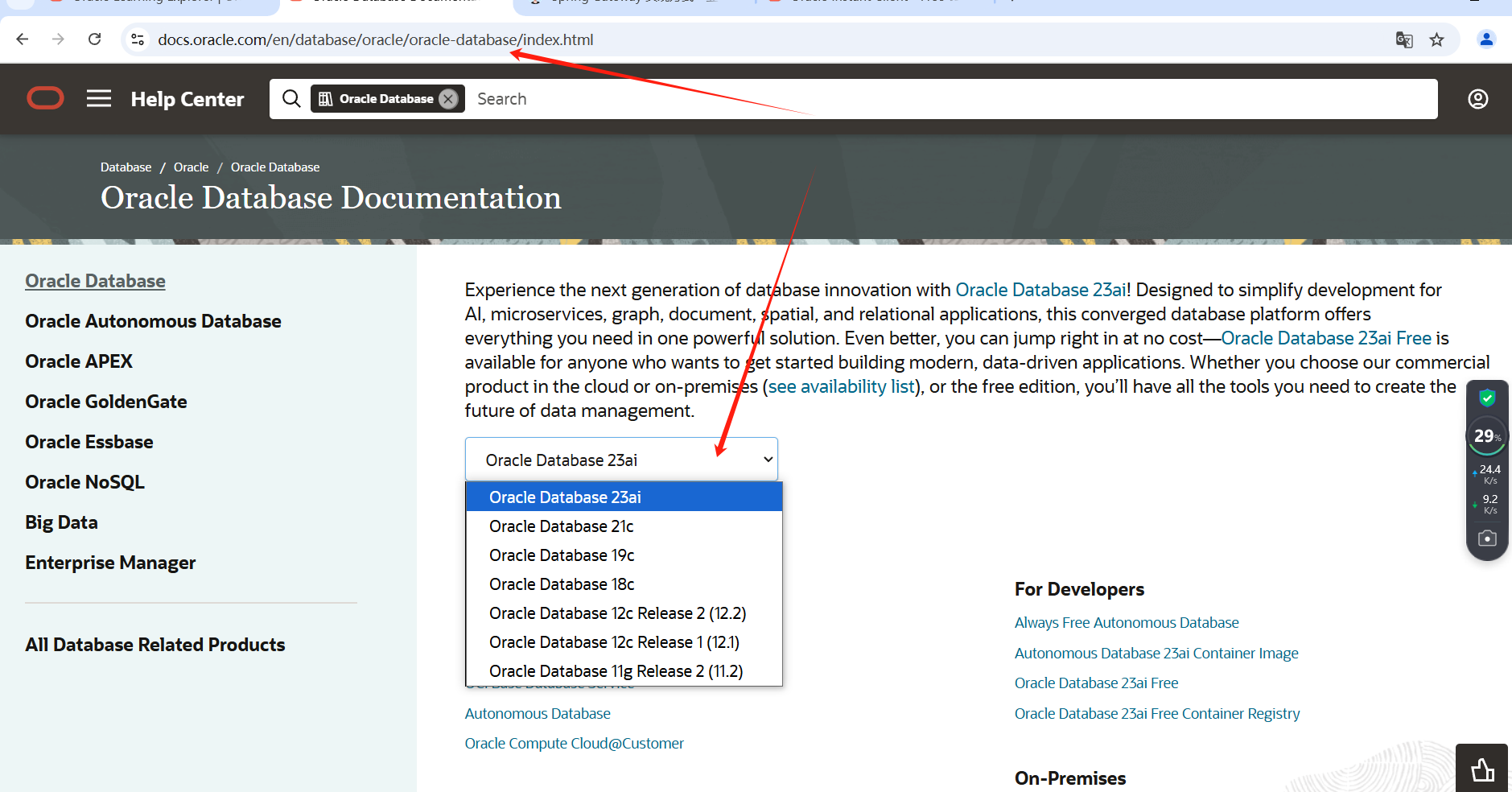The width and height of the screenshot is (1512, 792).
Task: Click the On-Premises heading
Action: (1070, 778)
